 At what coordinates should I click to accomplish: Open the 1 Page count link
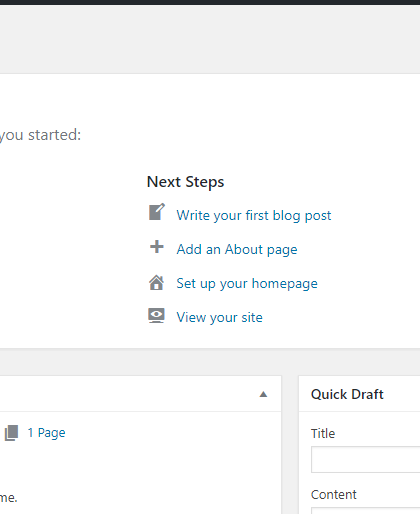pos(46,433)
